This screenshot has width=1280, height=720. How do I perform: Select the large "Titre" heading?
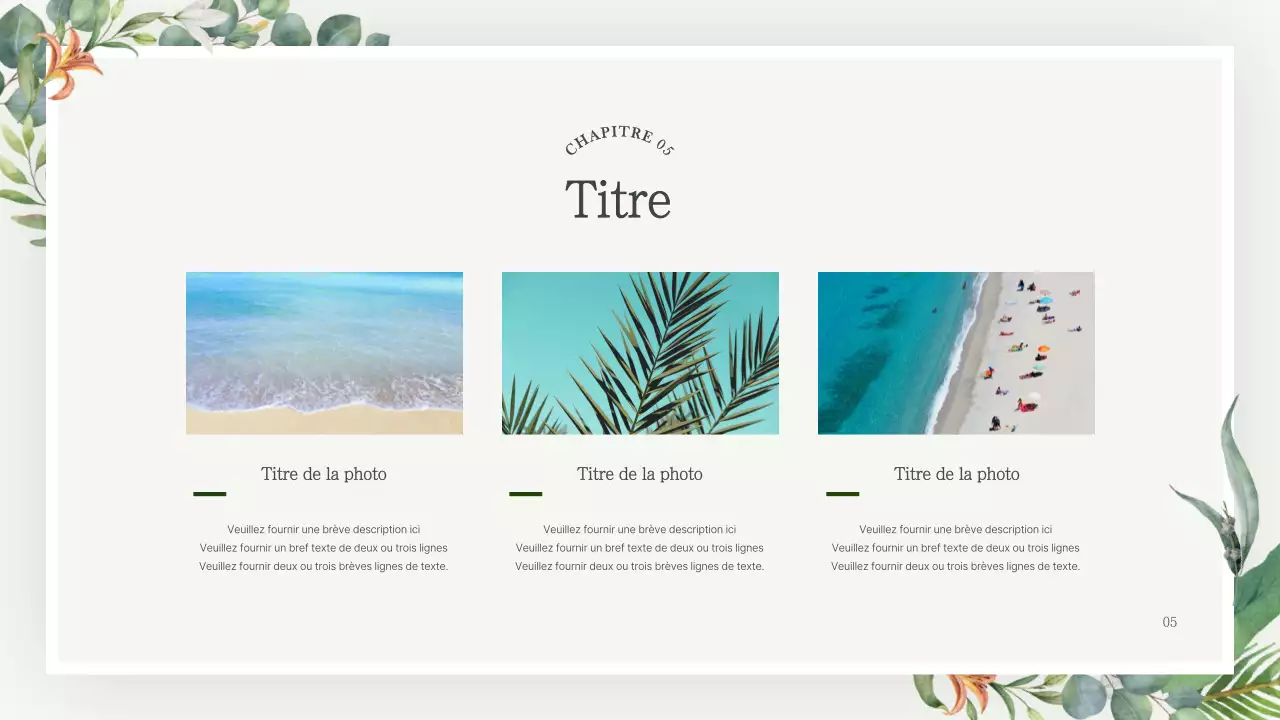[x=618, y=199]
